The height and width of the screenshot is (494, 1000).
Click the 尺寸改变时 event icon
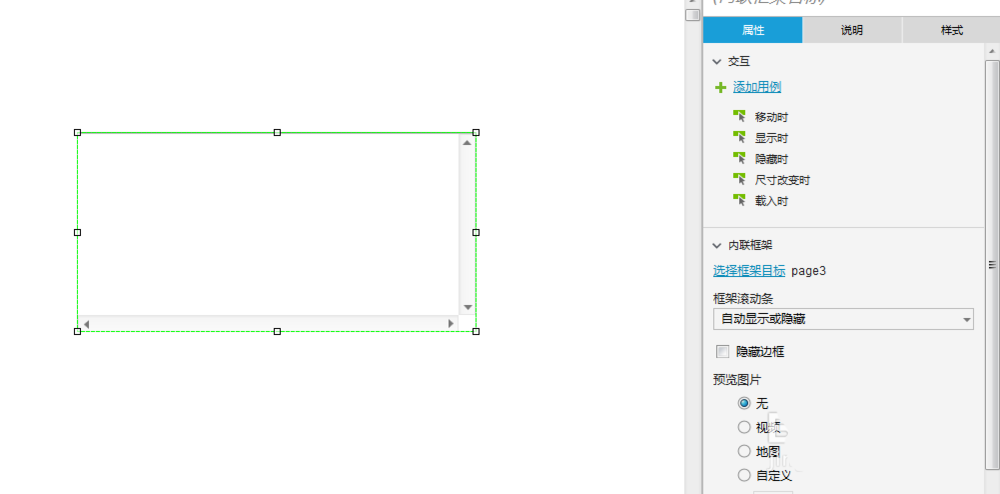pos(740,180)
